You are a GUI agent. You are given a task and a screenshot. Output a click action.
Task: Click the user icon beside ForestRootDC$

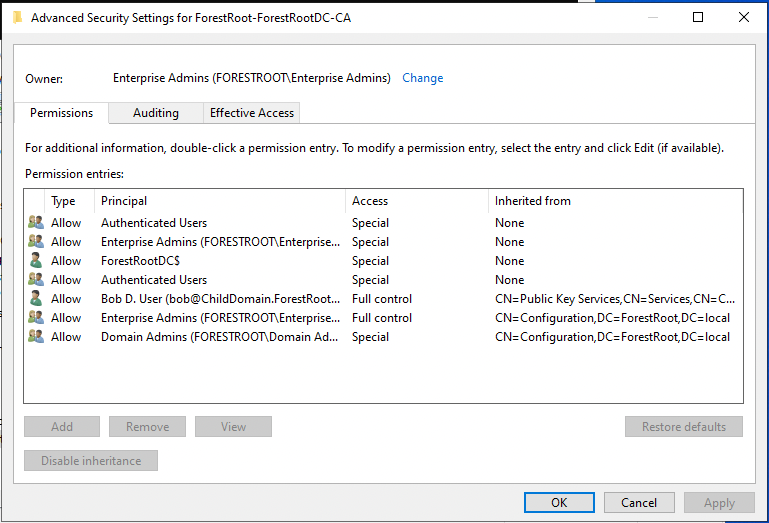point(36,261)
